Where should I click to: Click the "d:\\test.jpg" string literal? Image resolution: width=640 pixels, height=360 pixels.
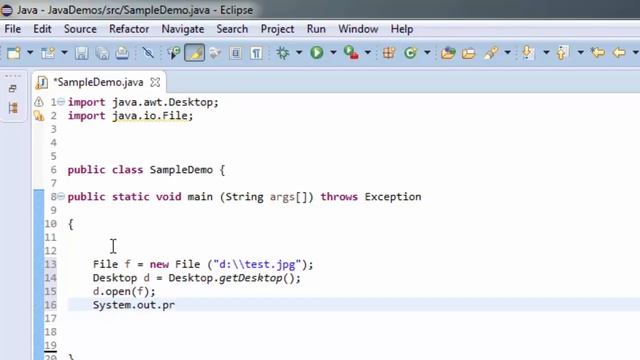point(257,264)
